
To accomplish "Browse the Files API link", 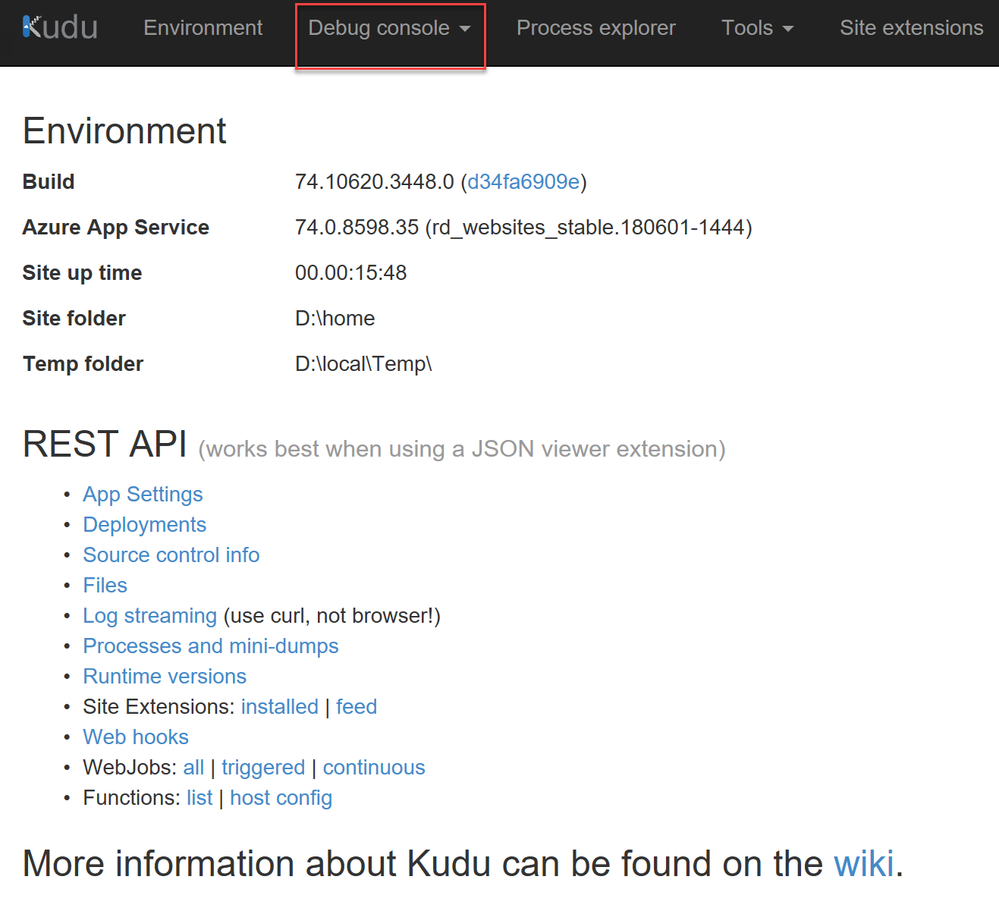I will 105,585.
